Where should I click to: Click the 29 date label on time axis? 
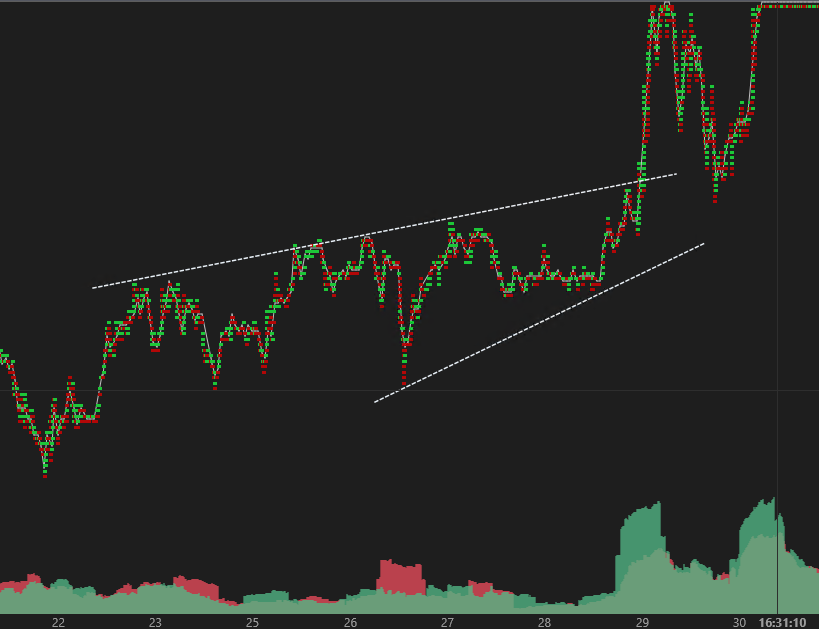click(642, 623)
